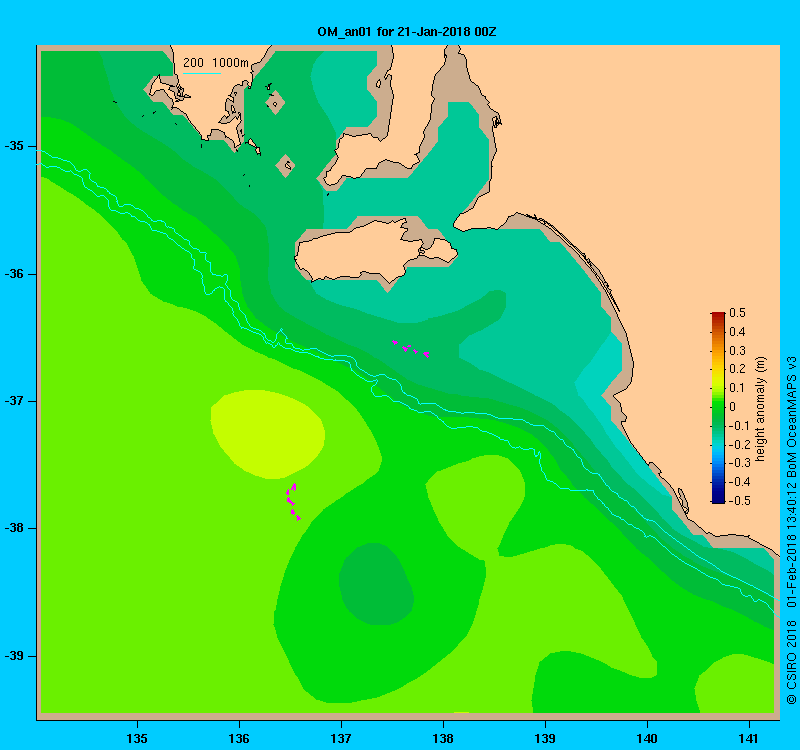Click the -0.5 value on the color scale
Image resolution: width=800 pixels, height=750 pixels.
pos(739,501)
